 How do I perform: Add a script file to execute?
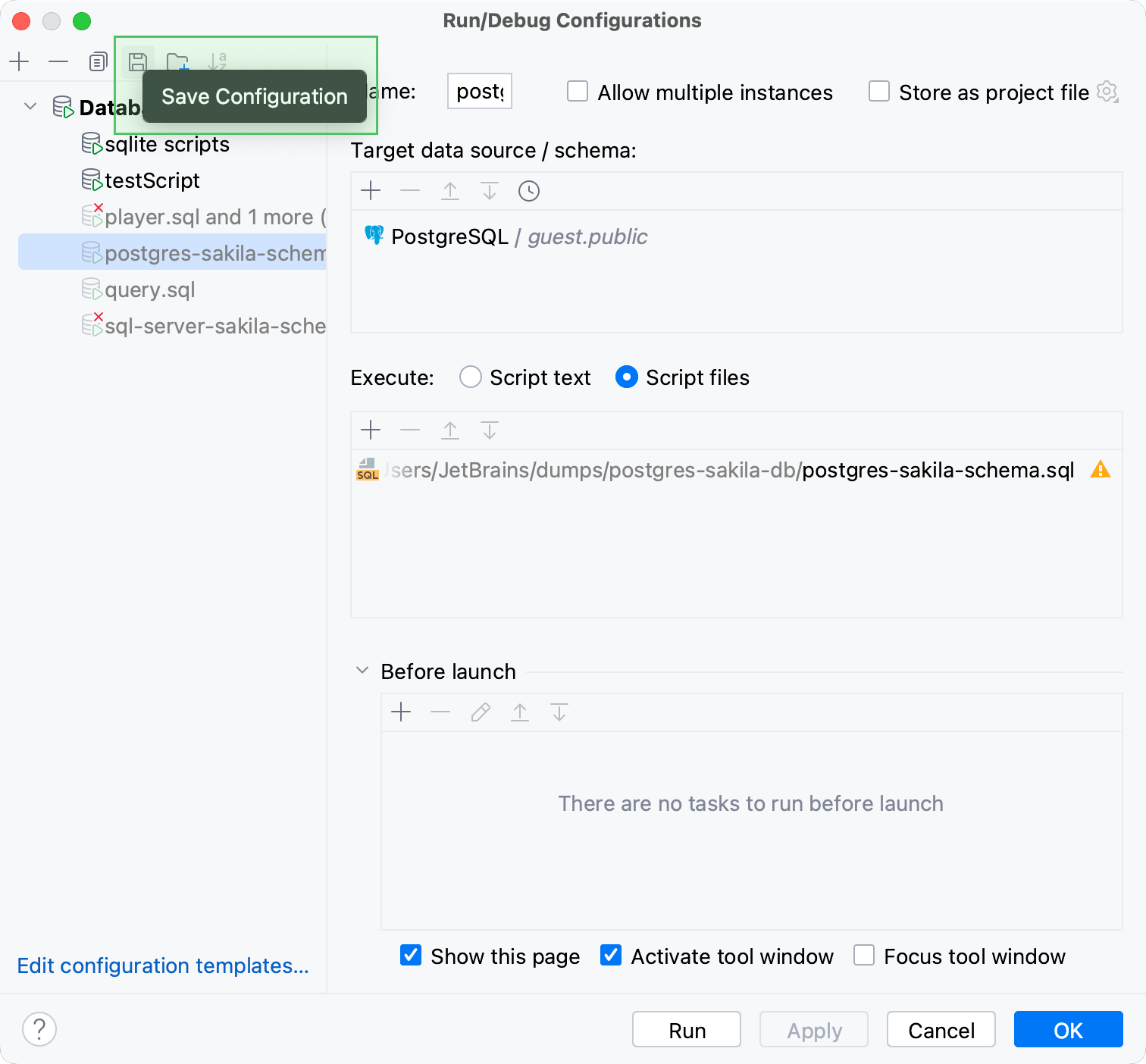pos(371,430)
